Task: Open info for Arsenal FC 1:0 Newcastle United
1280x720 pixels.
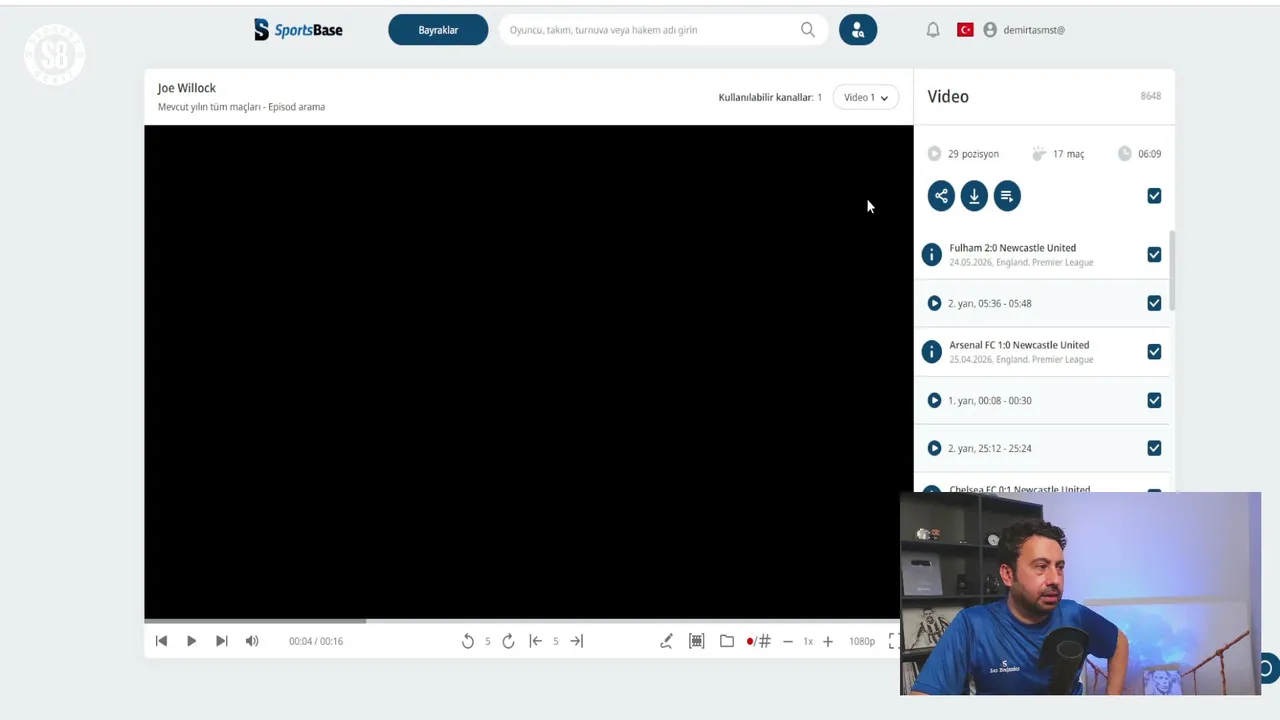Action: point(932,352)
